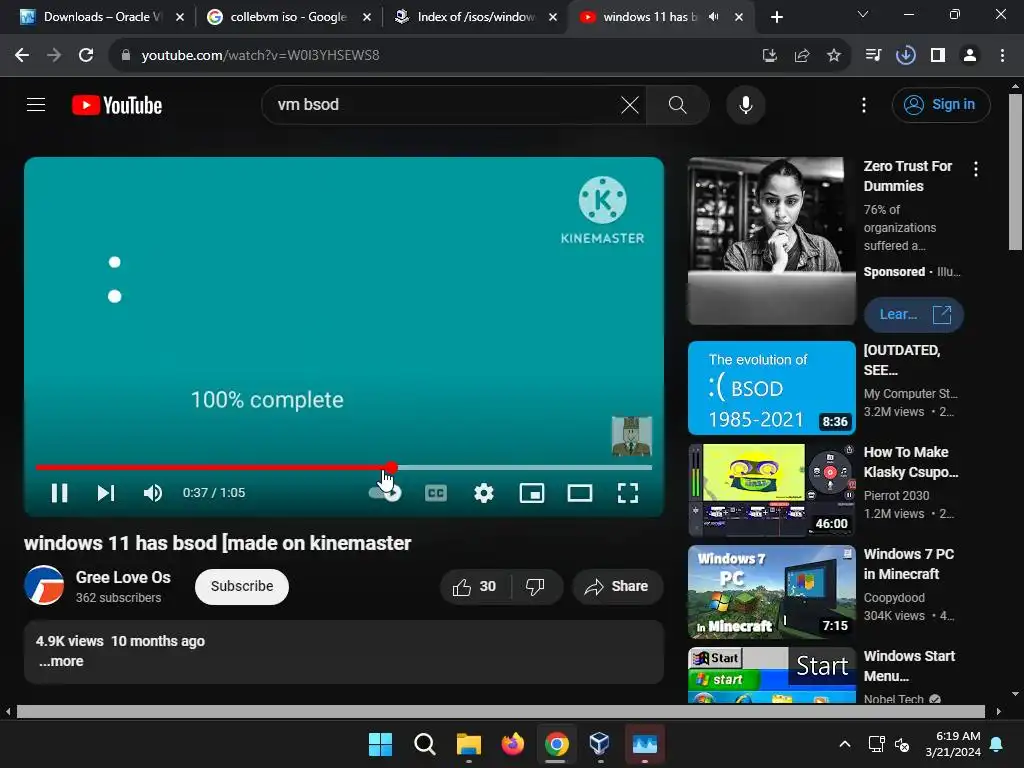Viewport: 1024px width, 768px height.
Task: Search with voice microphone button
Action: coord(746,104)
